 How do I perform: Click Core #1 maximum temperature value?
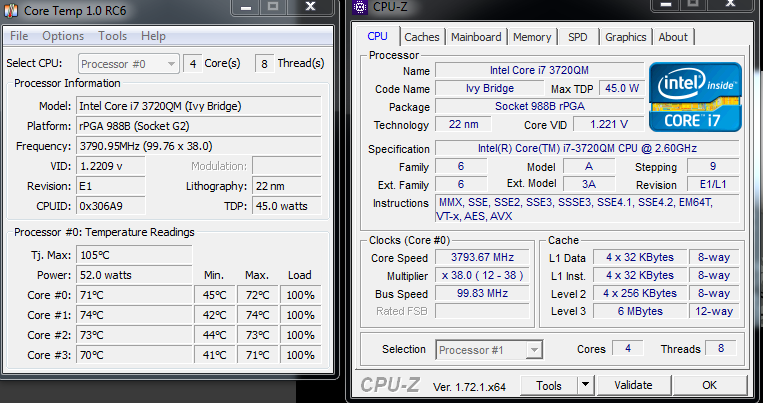pyautogui.click(x=257, y=315)
